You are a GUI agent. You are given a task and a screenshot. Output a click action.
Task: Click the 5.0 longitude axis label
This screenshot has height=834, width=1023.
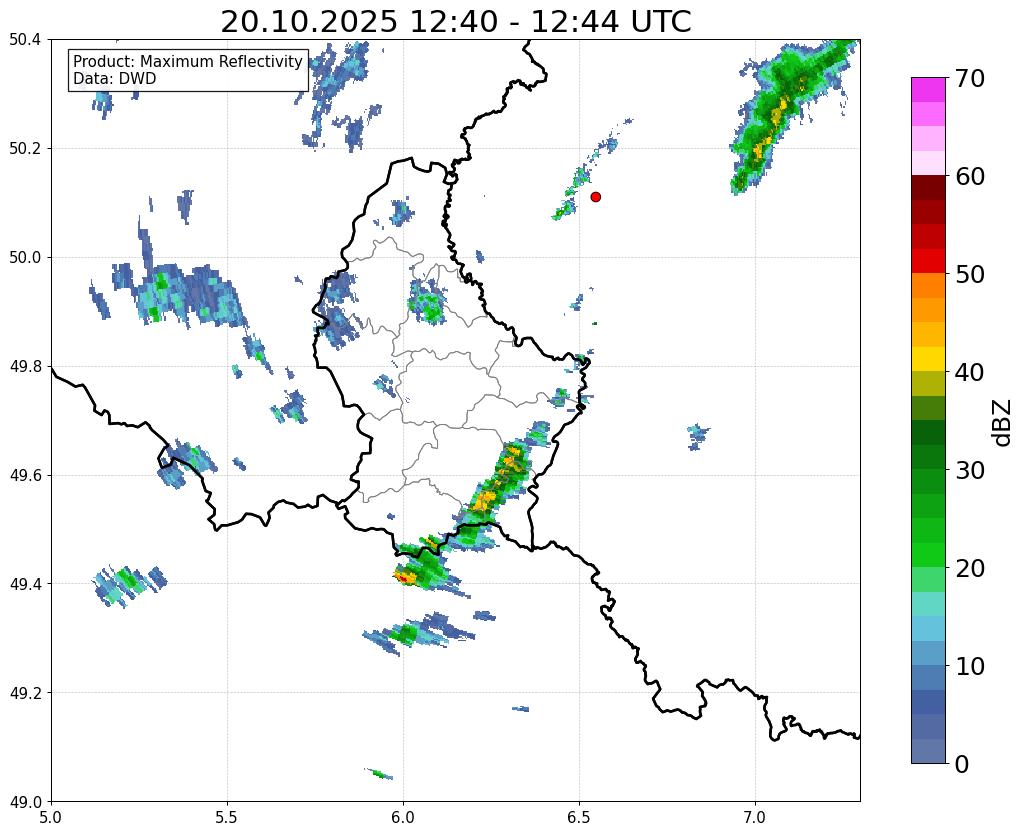(51, 818)
